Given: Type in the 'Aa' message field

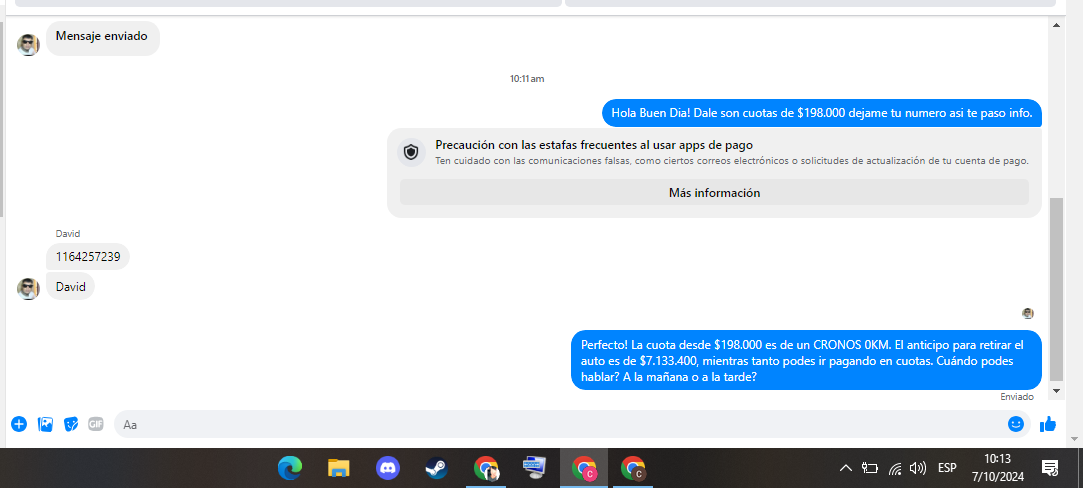Looking at the screenshot, I should tap(560, 424).
